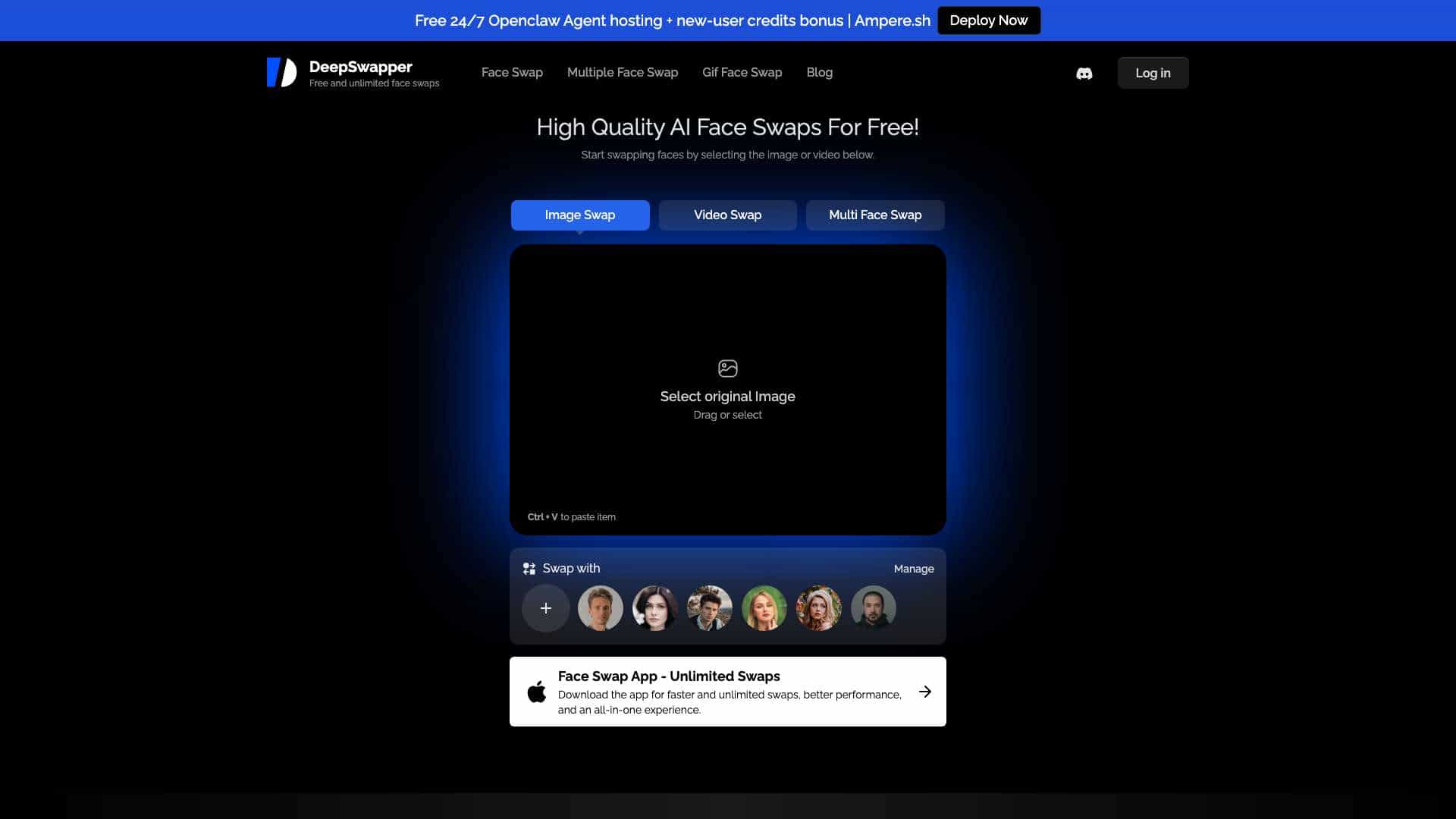Click 'Start swapping faces by selecting' subtitle
The width and height of the screenshot is (1456, 819).
tap(728, 155)
